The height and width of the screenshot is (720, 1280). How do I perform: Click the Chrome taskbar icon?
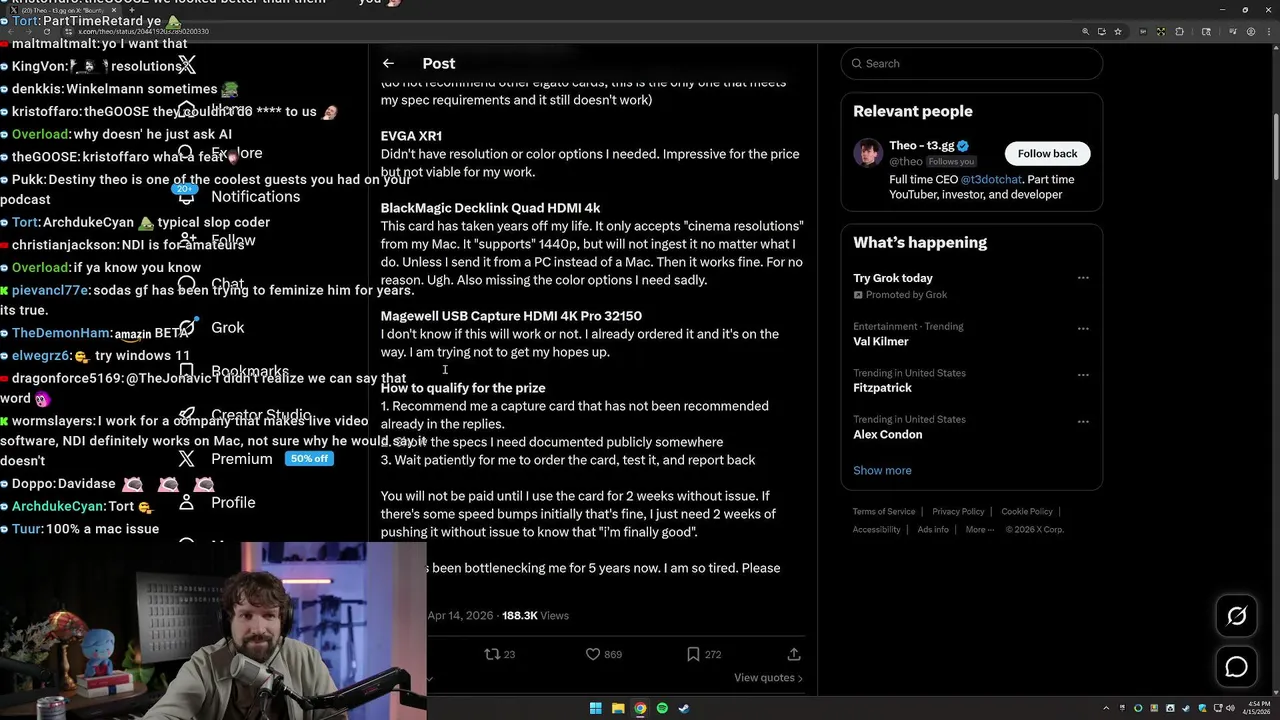point(640,708)
